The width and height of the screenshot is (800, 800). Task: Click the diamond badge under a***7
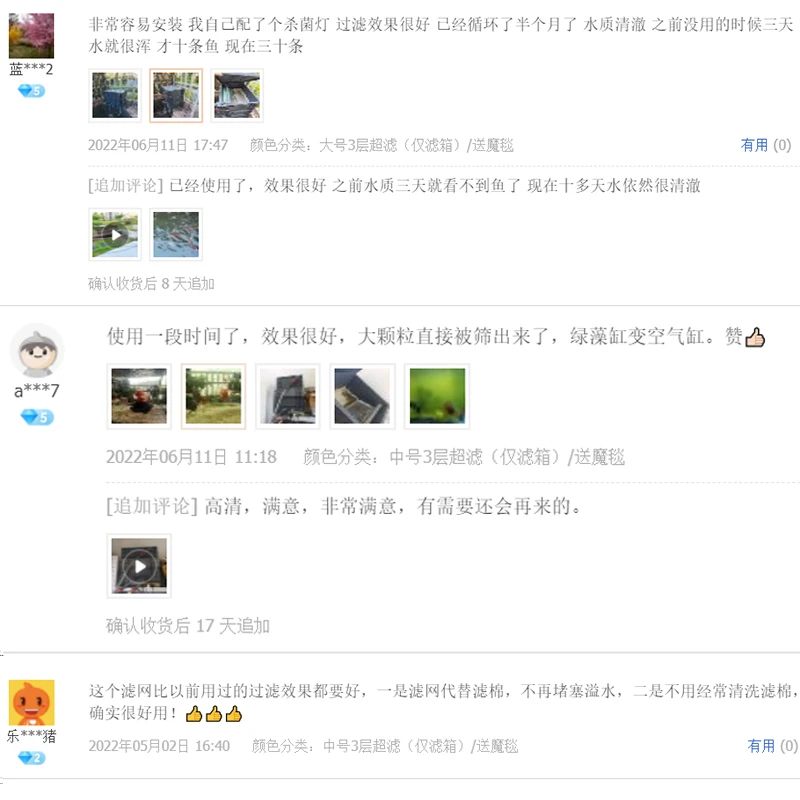click(37, 417)
